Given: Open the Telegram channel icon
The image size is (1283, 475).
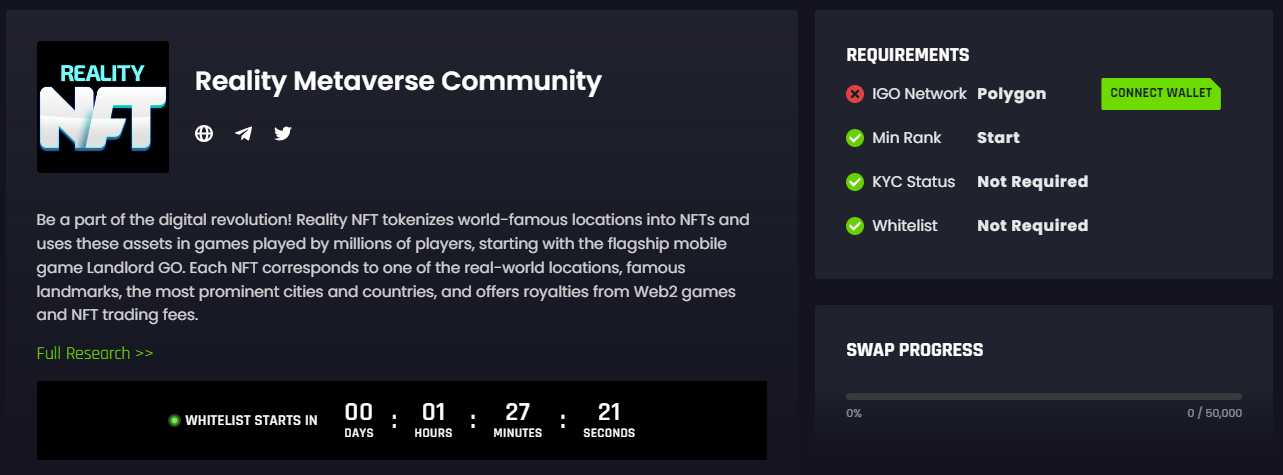Looking at the screenshot, I should (243, 133).
